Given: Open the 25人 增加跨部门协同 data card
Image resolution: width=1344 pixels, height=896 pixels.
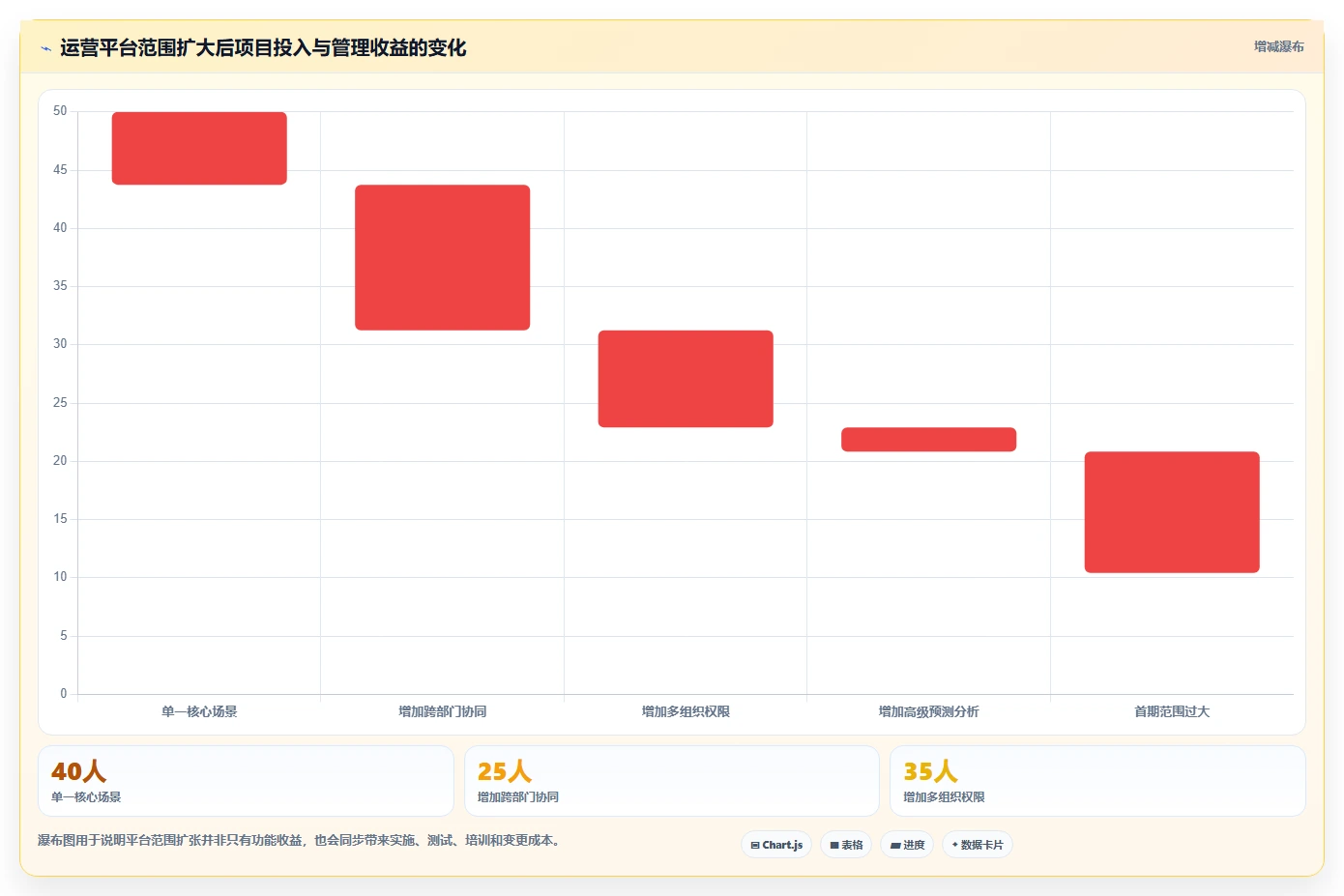Looking at the screenshot, I should [672, 781].
